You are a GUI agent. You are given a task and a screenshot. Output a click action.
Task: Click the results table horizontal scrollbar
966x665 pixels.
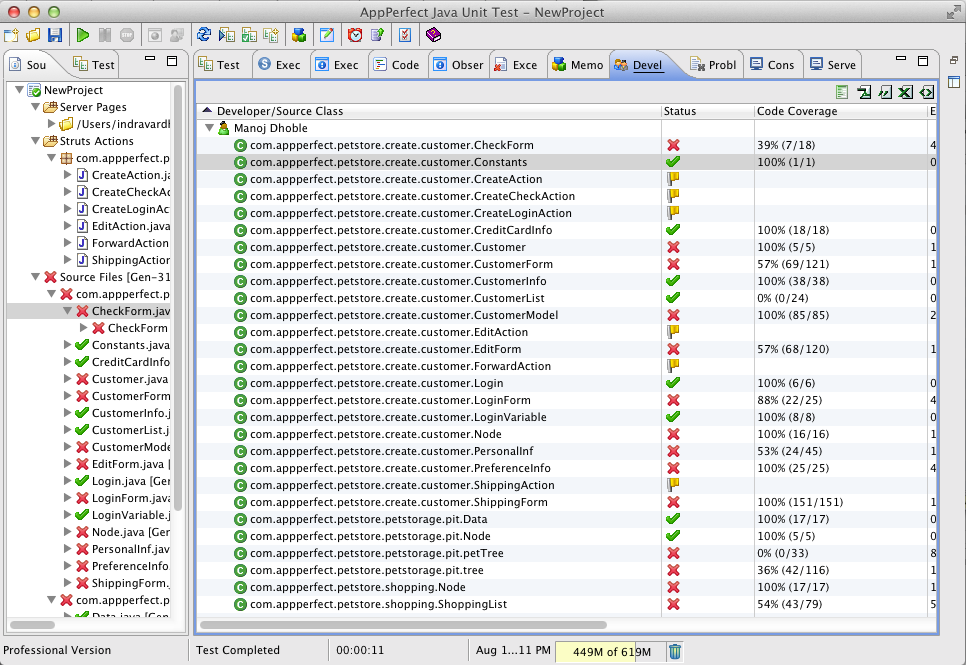pyautogui.click(x=403, y=625)
